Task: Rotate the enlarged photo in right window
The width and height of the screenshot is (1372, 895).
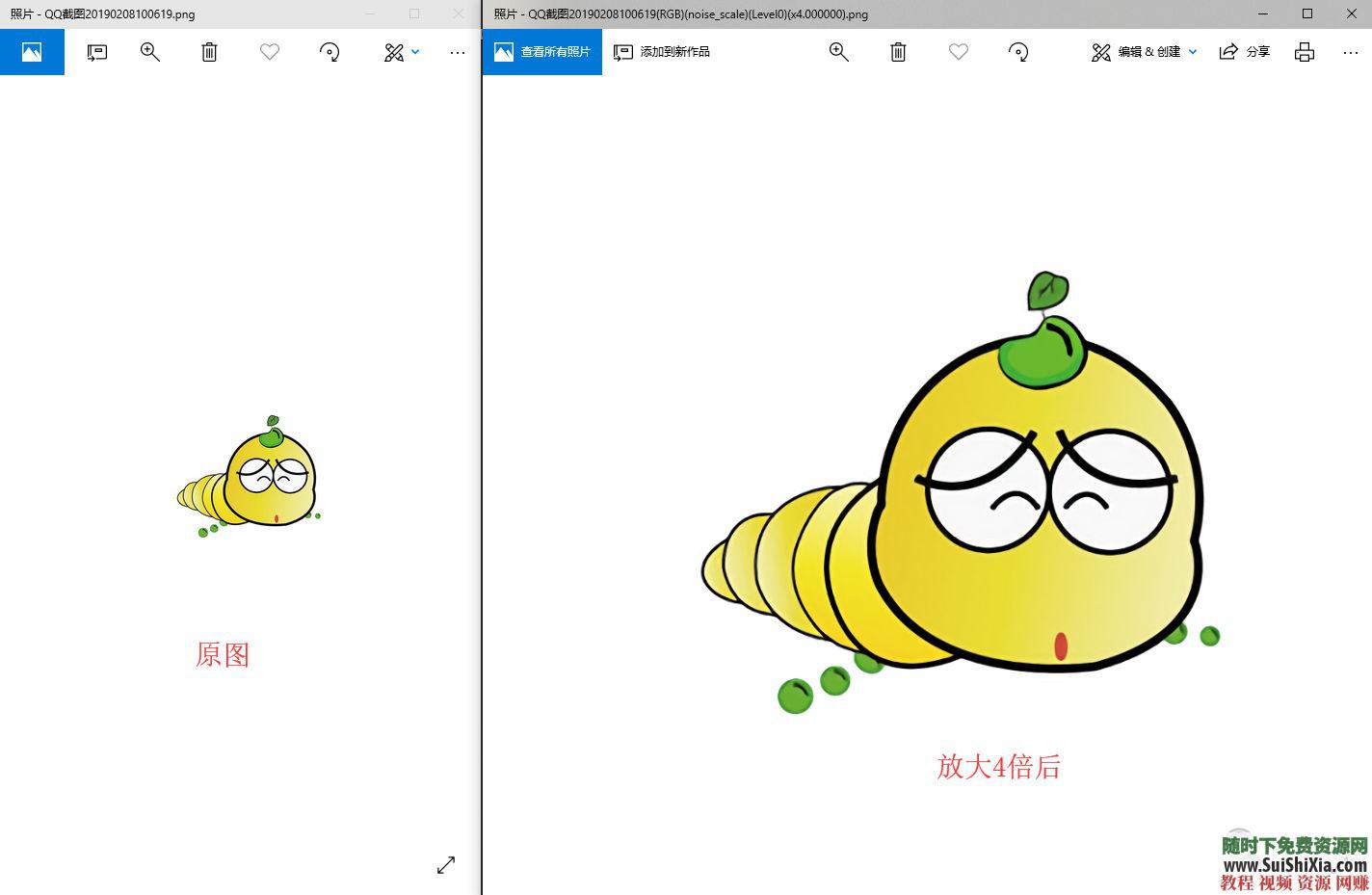Action: pos(1018,52)
